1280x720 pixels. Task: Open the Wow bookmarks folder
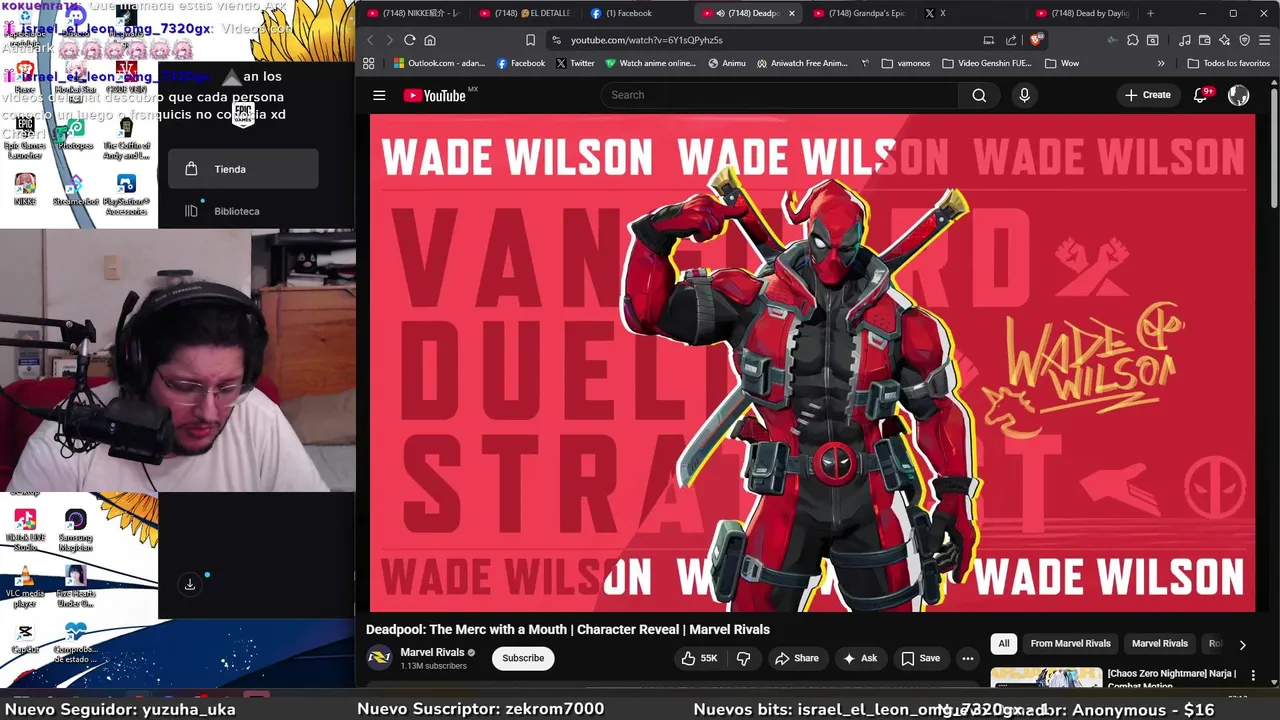(1062, 63)
